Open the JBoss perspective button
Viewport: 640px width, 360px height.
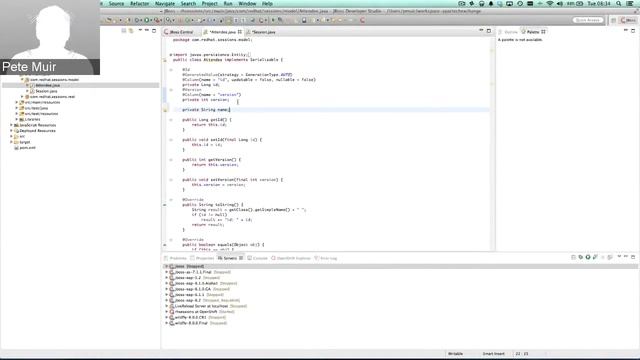click(x=628, y=20)
